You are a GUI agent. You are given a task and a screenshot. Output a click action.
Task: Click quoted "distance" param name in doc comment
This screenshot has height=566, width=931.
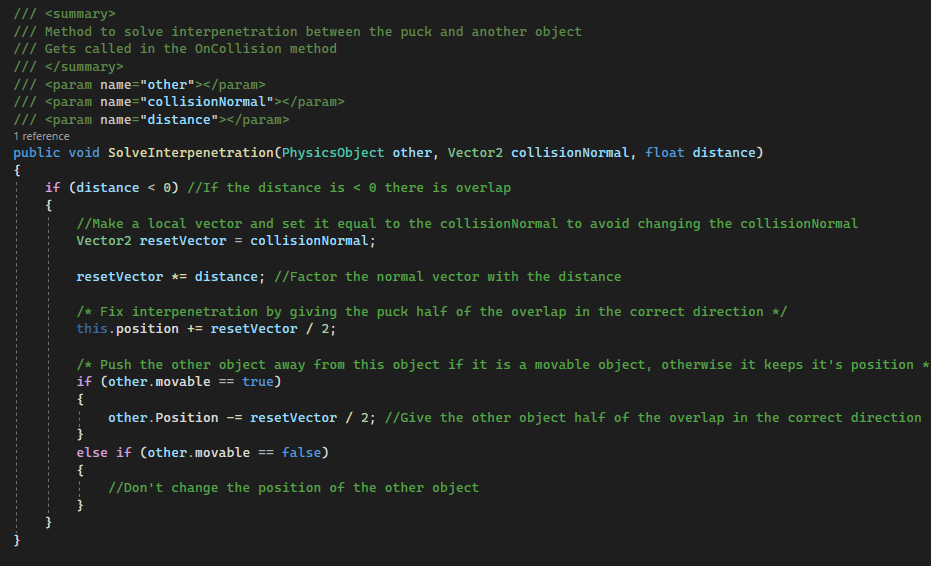point(182,119)
